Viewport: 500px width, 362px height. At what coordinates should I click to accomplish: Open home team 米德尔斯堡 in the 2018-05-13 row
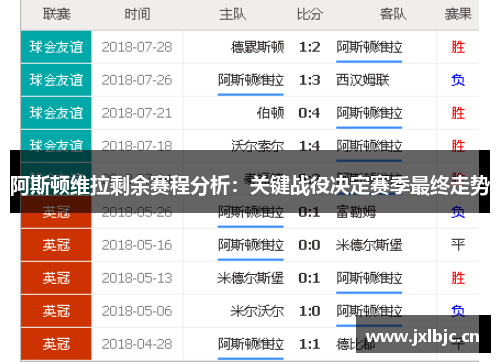(x=251, y=278)
